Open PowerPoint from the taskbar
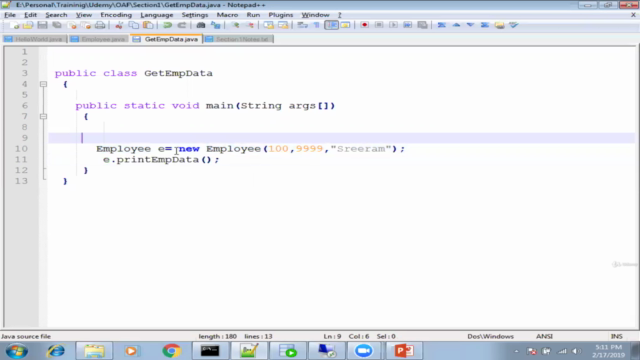The height and width of the screenshot is (360, 640). pyautogui.click(x=404, y=351)
